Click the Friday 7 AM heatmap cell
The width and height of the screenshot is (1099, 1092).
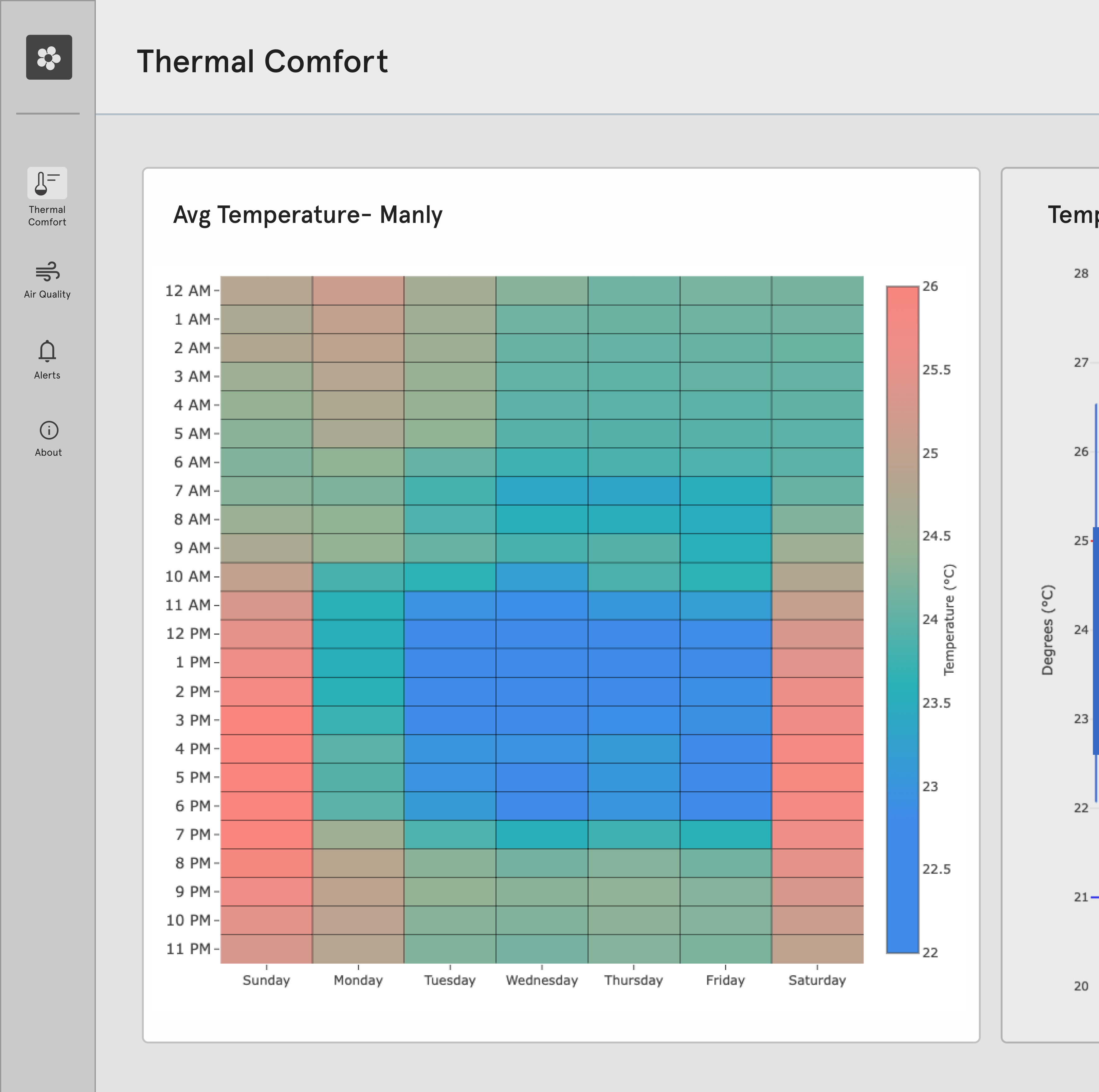click(725, 491)
